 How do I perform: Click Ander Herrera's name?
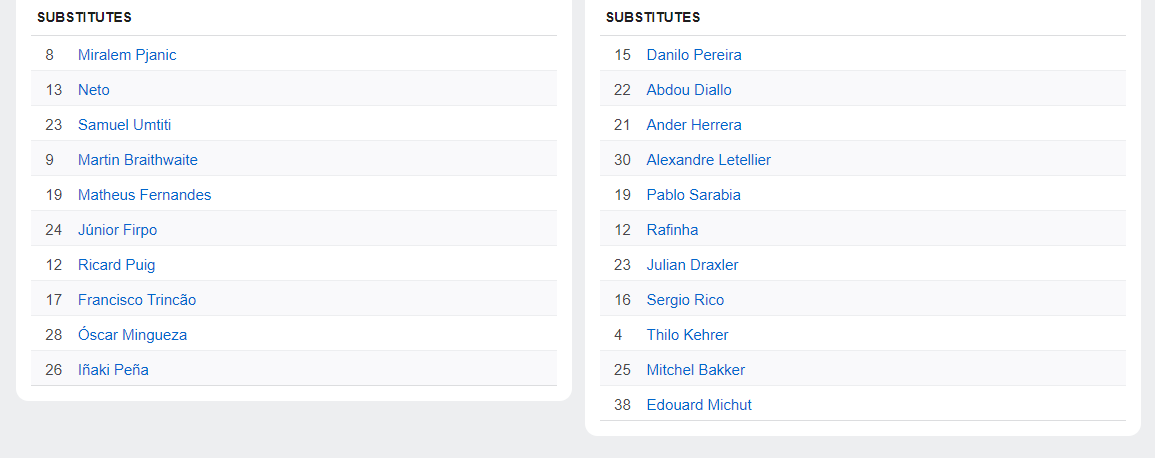694,125
